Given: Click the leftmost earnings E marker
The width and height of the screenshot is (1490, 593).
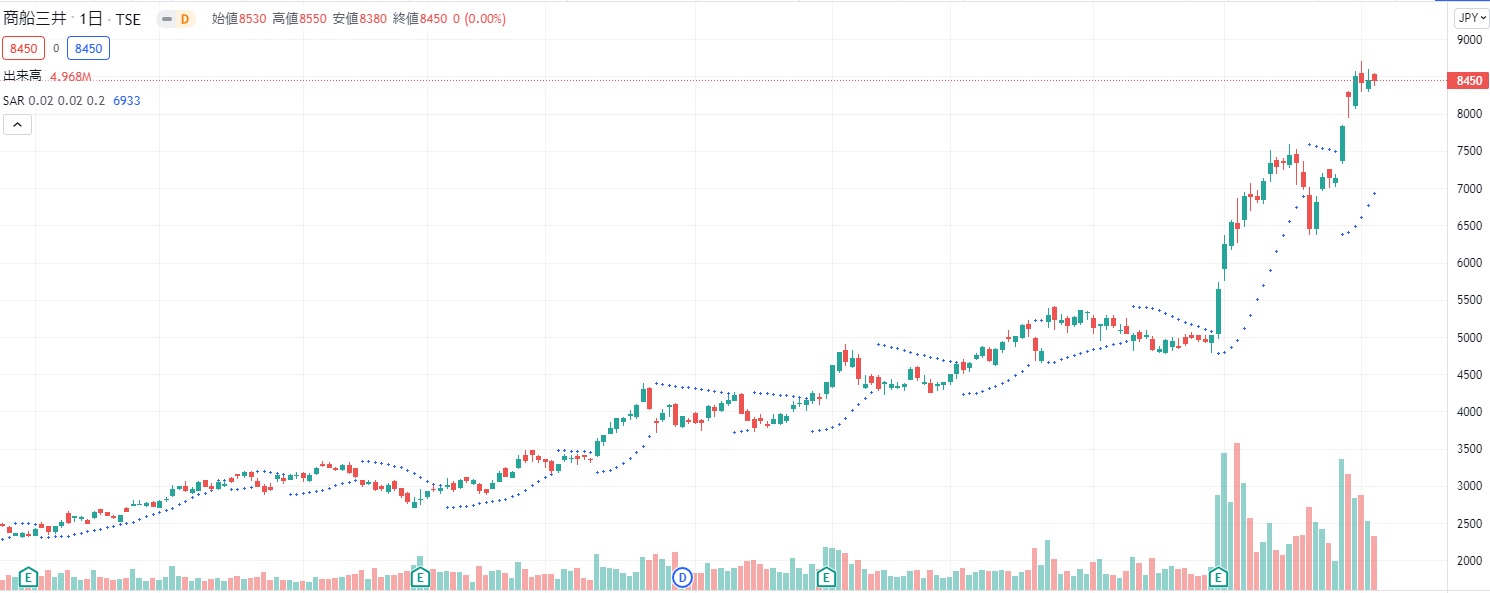Looking at the screenshot, I should [28, 577].
